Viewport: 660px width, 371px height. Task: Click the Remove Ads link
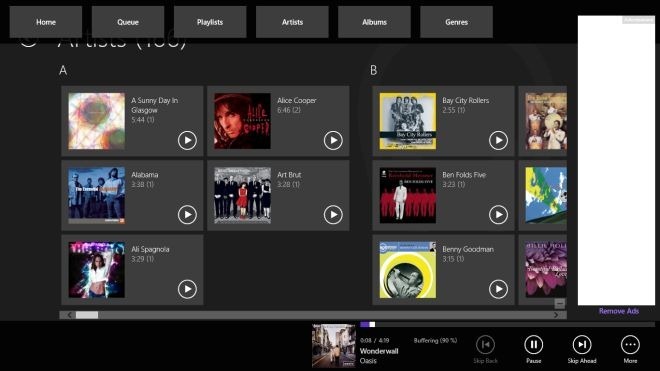tap(619, 311)
